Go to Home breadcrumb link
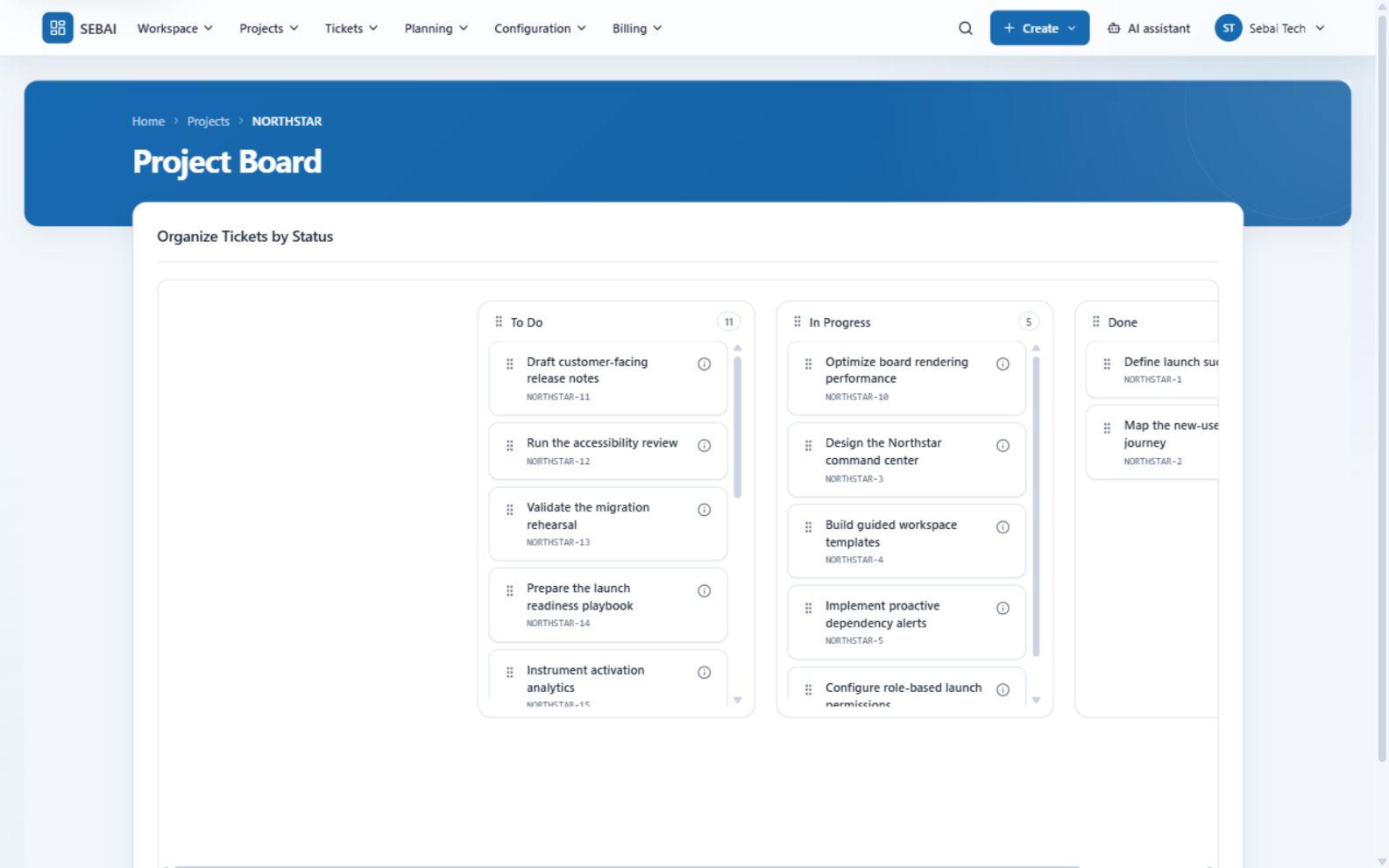 [x=148, y=122]
